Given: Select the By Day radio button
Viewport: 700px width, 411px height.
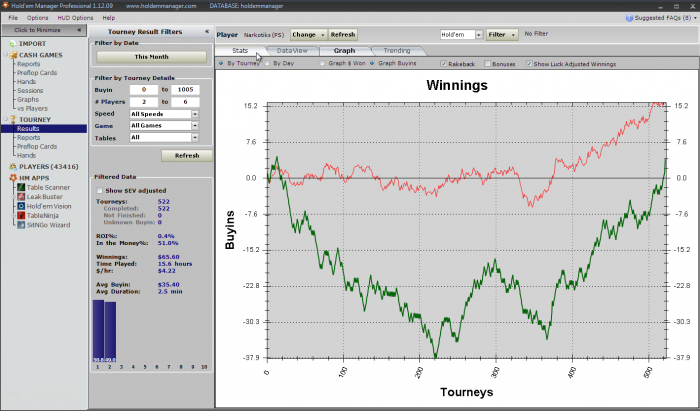Looking at the screenshot, I should 267,63.
